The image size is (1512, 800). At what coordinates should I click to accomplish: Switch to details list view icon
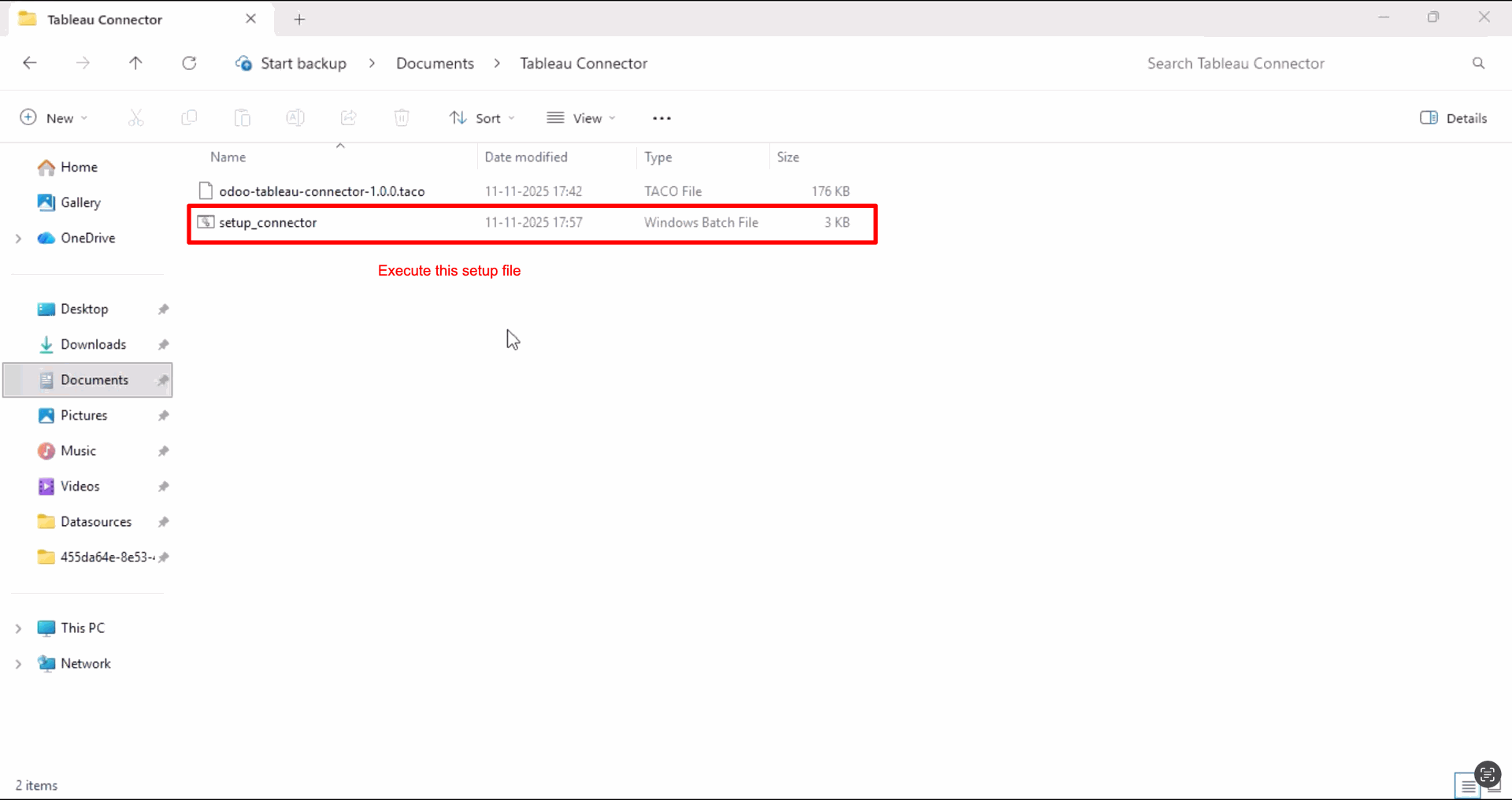coord(1468,786)
